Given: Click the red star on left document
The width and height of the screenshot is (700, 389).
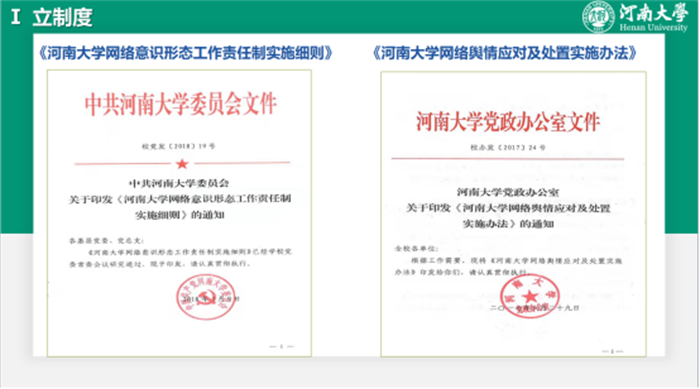Looking at the screenshot, I should tap(182, 164).
